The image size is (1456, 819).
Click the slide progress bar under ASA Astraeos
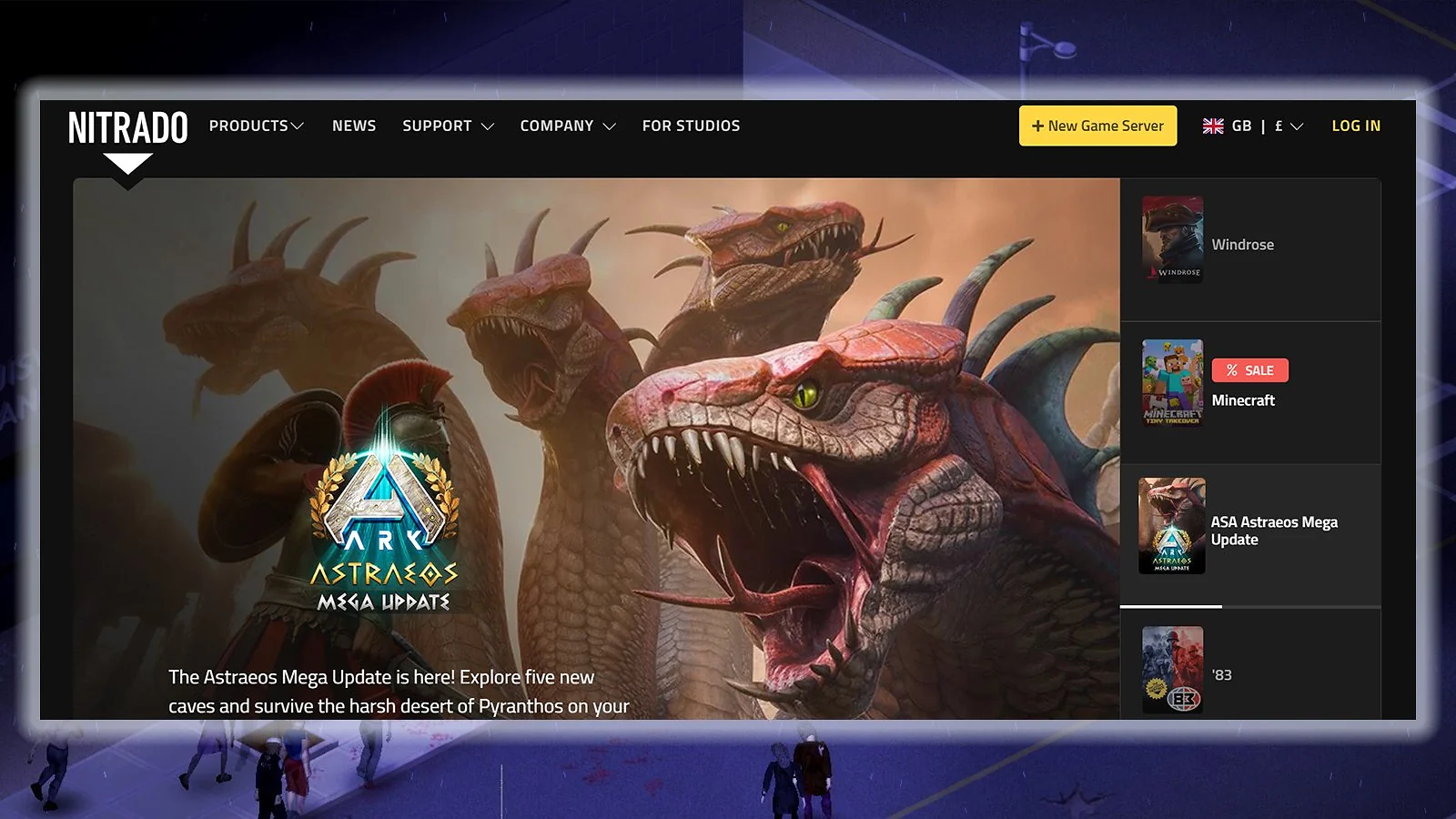1250,606
